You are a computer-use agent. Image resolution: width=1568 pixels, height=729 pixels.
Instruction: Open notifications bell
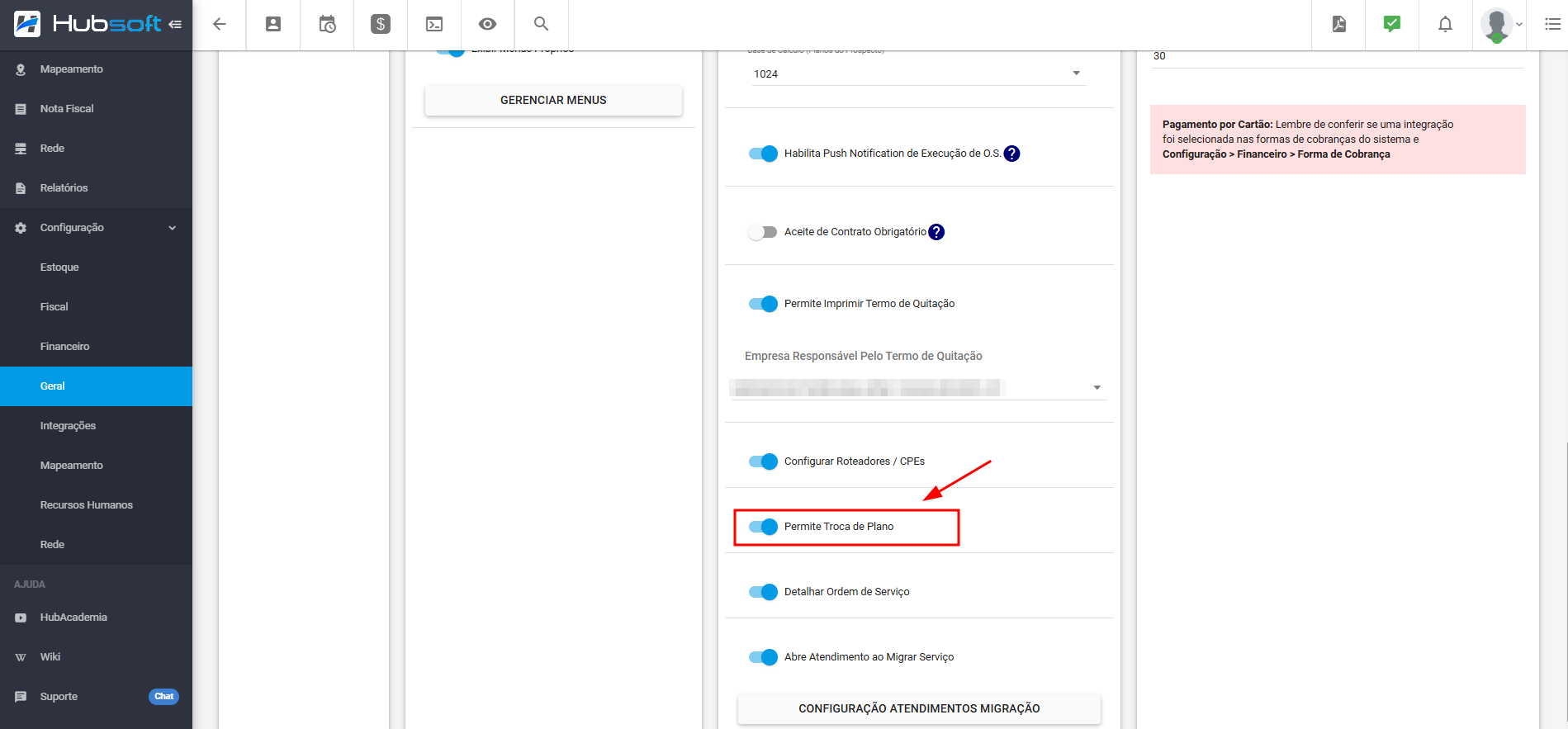coord(1445,25)
